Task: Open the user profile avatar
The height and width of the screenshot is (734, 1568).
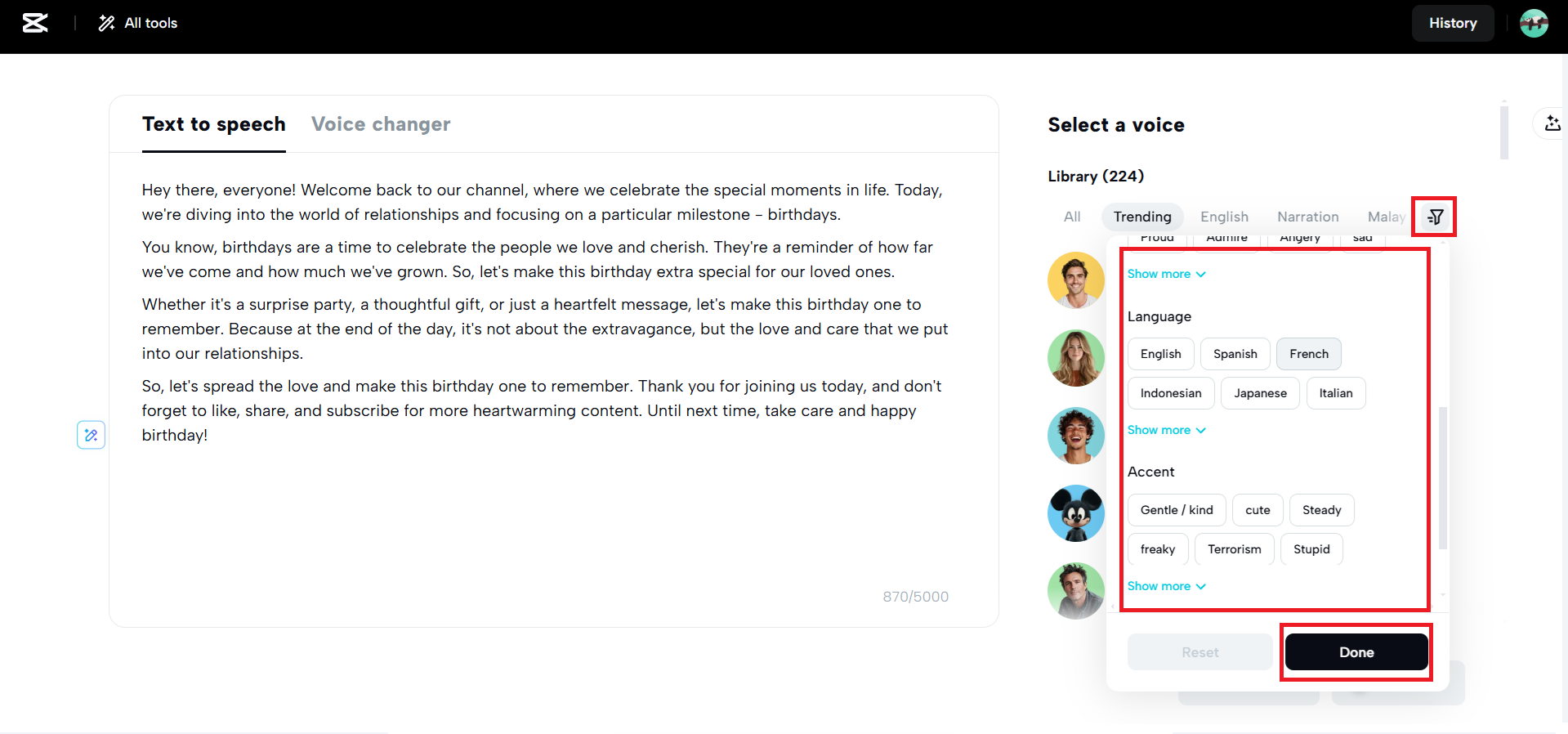Action: point(1534,23)
